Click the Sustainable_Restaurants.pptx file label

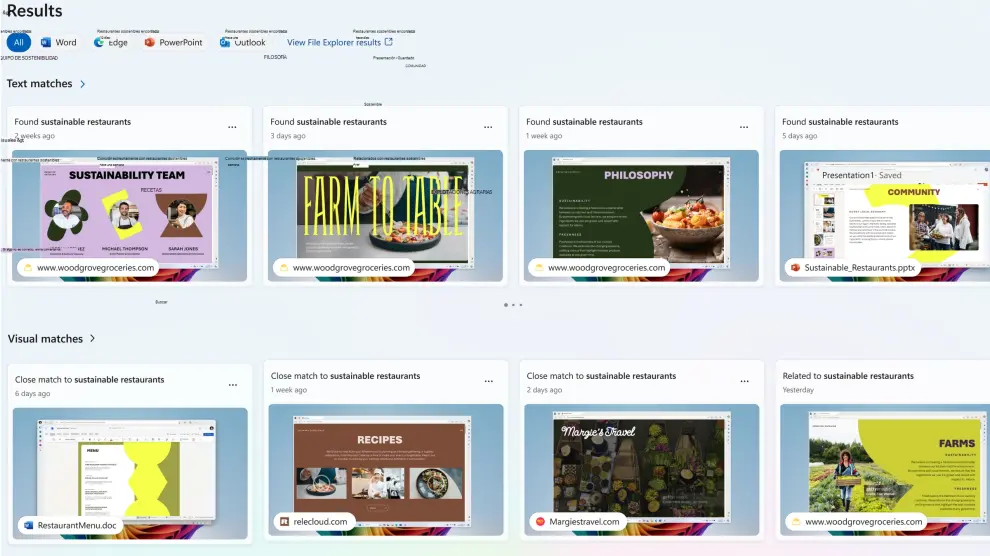[x=852, y=268]
